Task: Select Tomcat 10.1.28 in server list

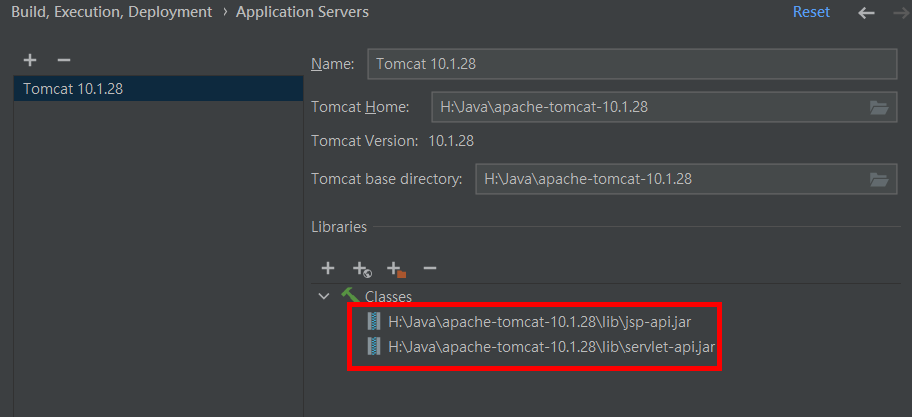Action: point(158,89)
